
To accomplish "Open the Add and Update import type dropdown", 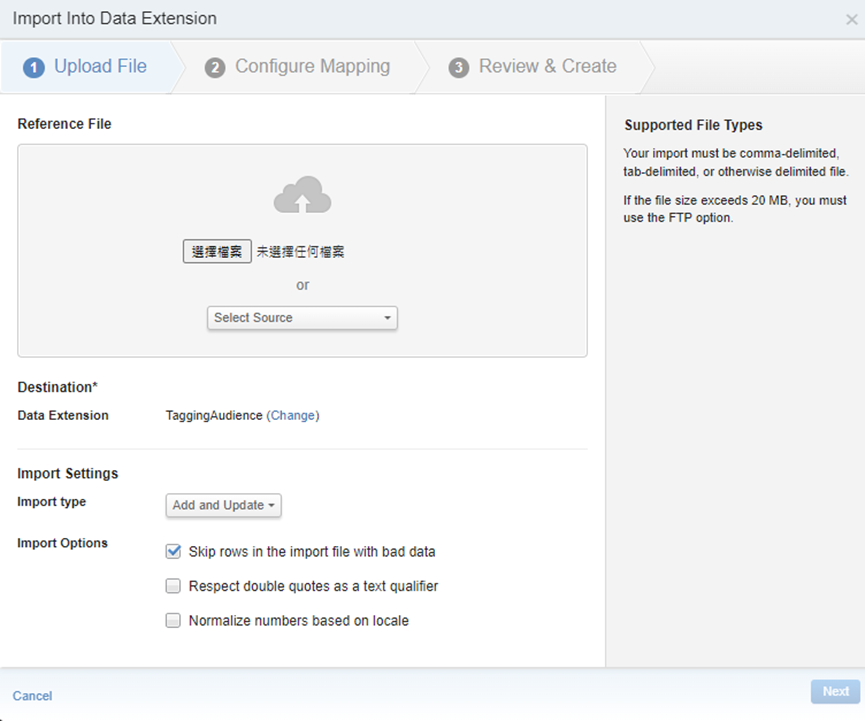I will [223, 505].
